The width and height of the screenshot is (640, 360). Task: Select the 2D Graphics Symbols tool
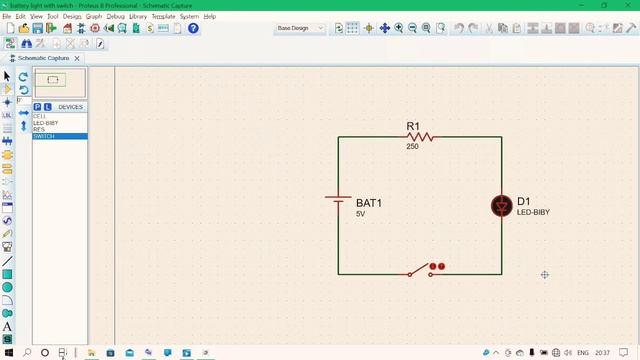tap(7, 339)
